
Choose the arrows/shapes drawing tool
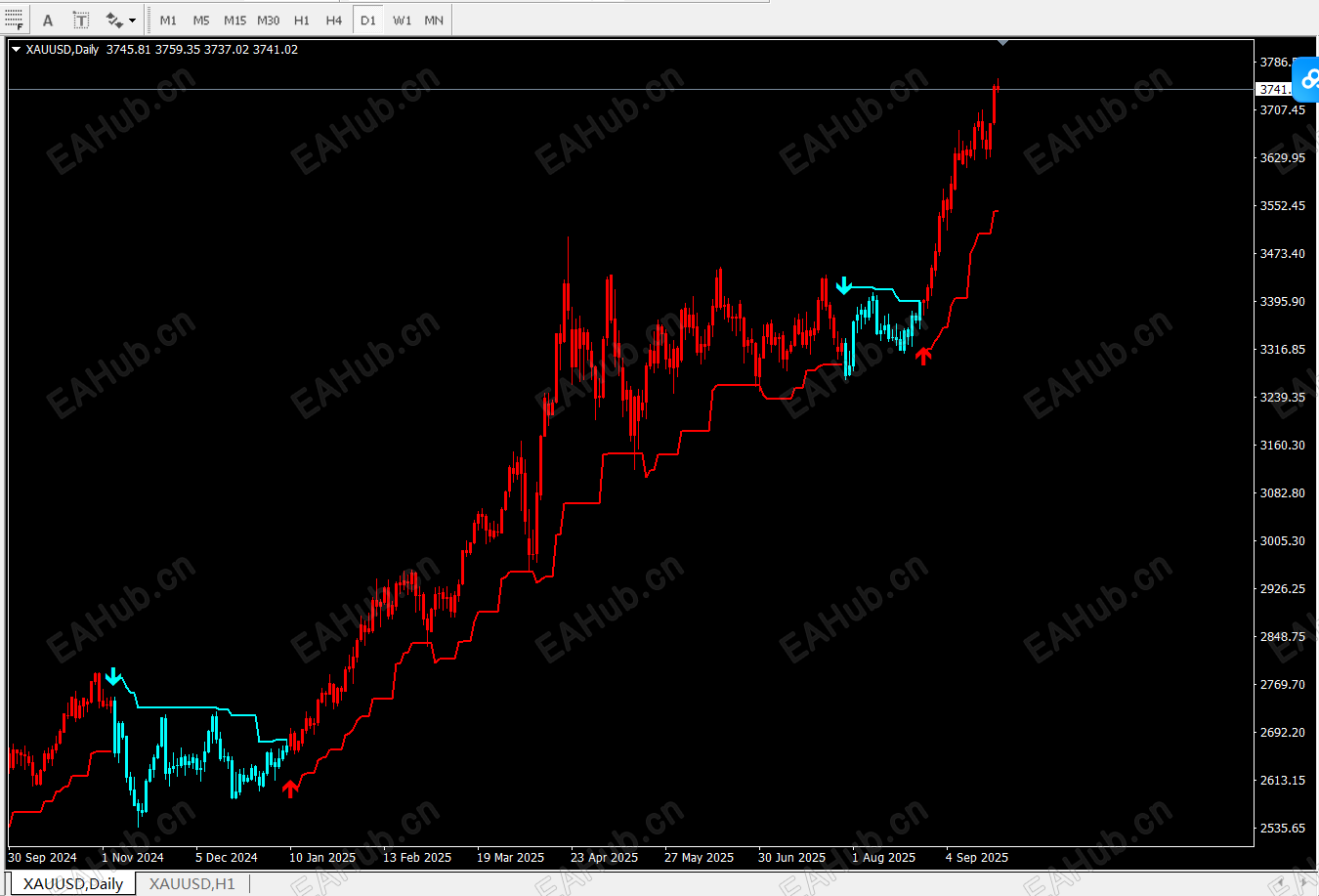[113, 20]
